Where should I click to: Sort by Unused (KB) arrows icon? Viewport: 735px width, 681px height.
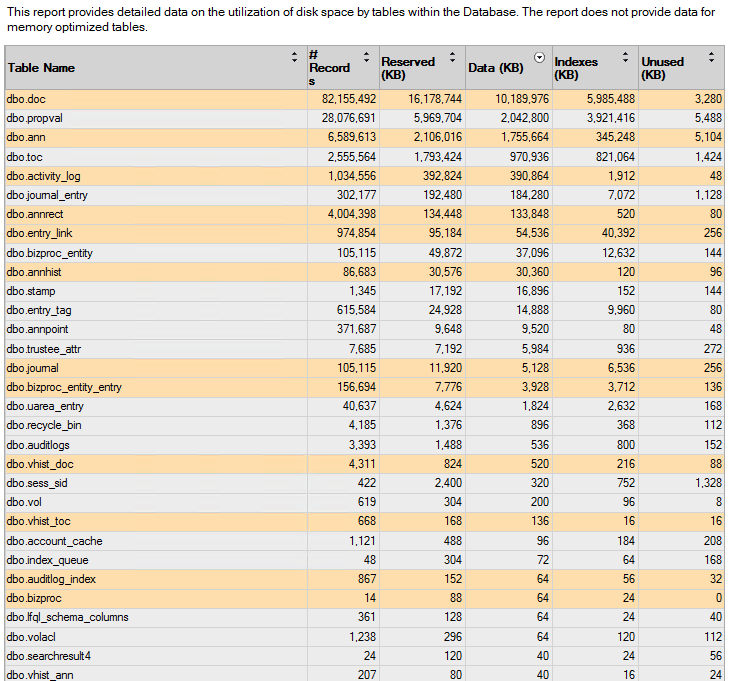[712, 57]
